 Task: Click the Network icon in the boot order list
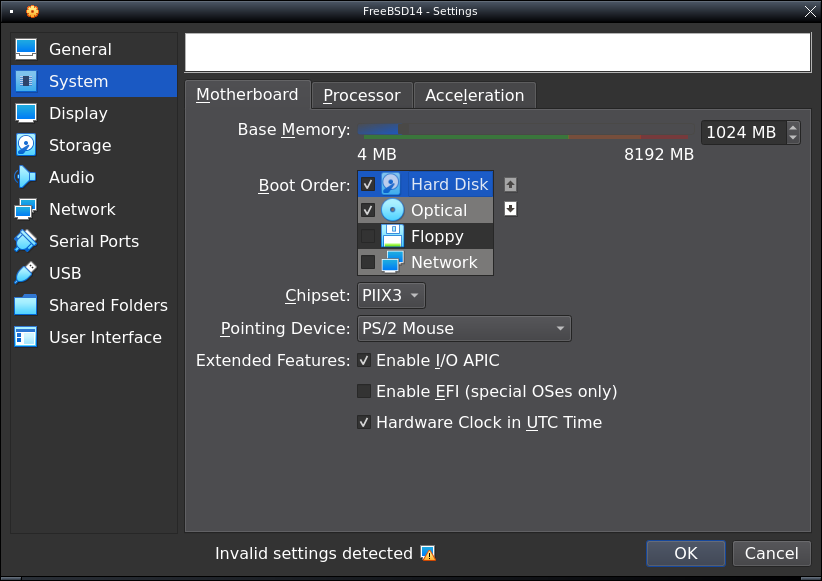392,262
